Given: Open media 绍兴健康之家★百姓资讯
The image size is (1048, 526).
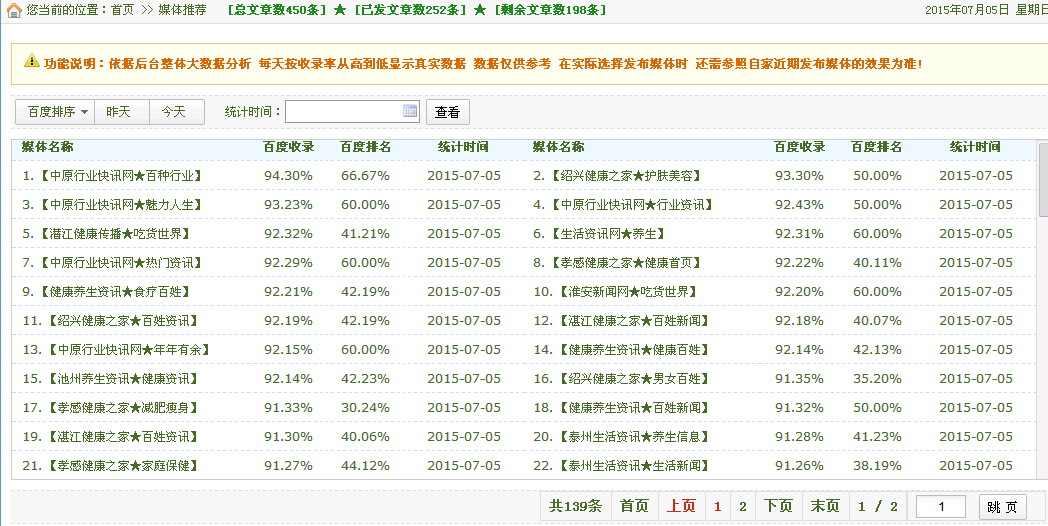Looking at the screenshot, I should (x=122, y=321).
